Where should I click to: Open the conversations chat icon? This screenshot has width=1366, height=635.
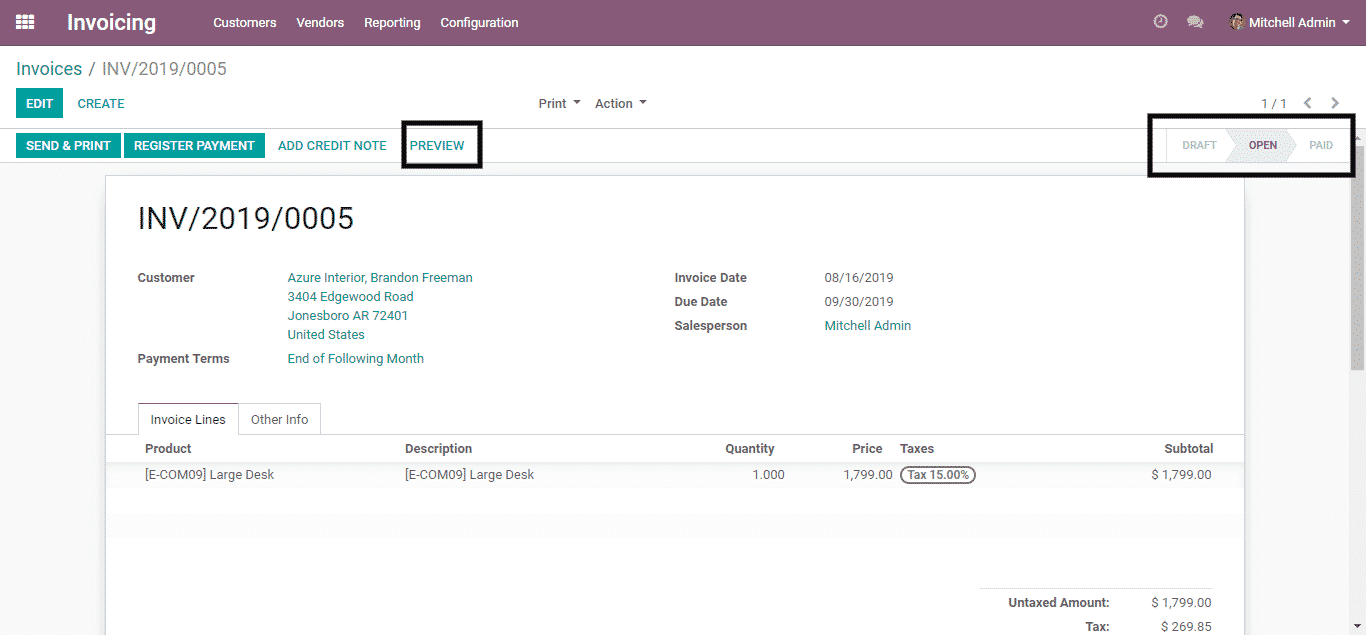click(1194, 22)
